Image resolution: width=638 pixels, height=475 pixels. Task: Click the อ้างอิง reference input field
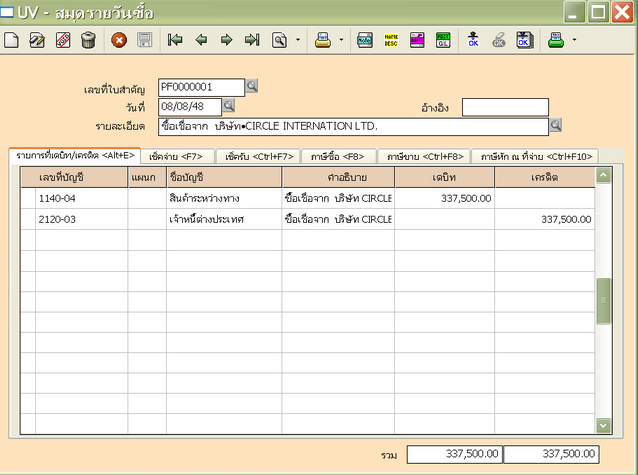(505, 107)
